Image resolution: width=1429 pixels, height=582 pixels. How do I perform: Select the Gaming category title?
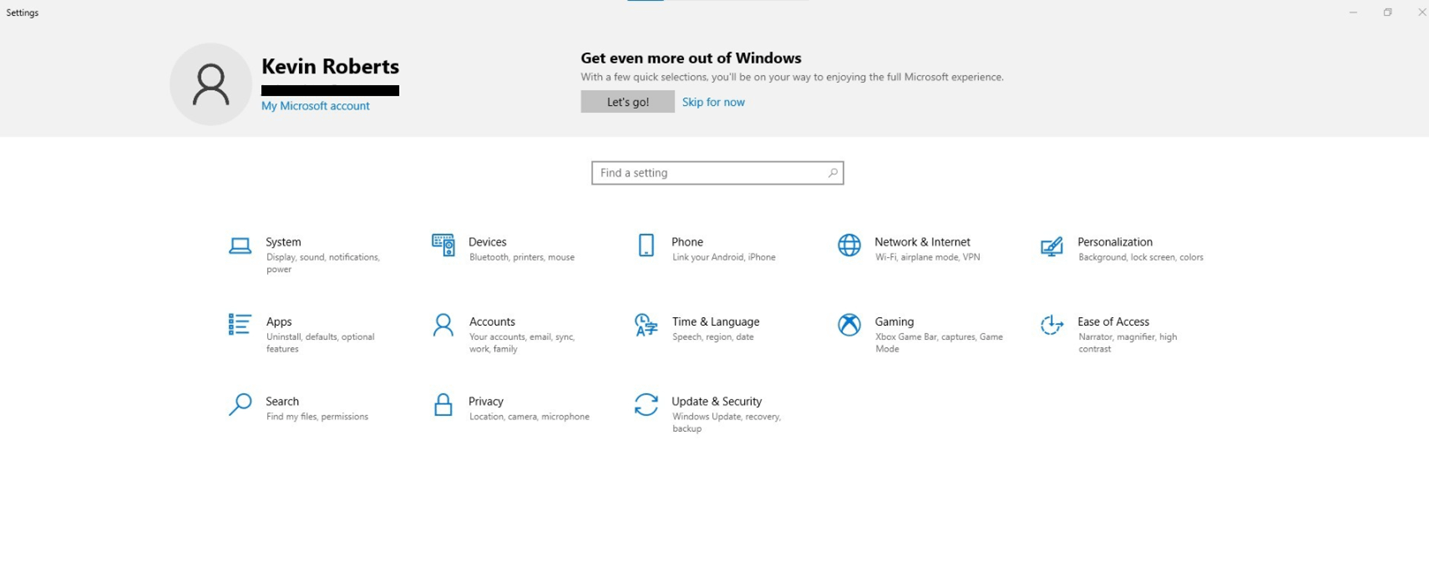(894, 322)
